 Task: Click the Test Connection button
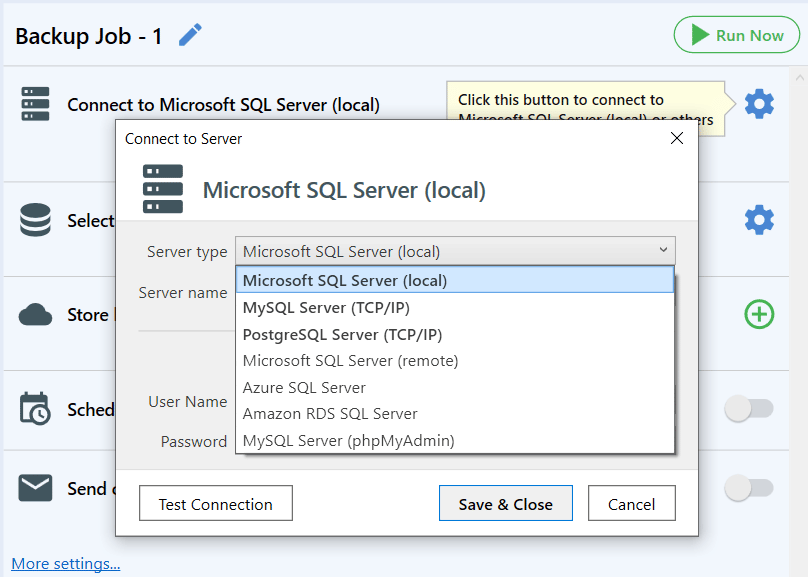coord(216,503)
